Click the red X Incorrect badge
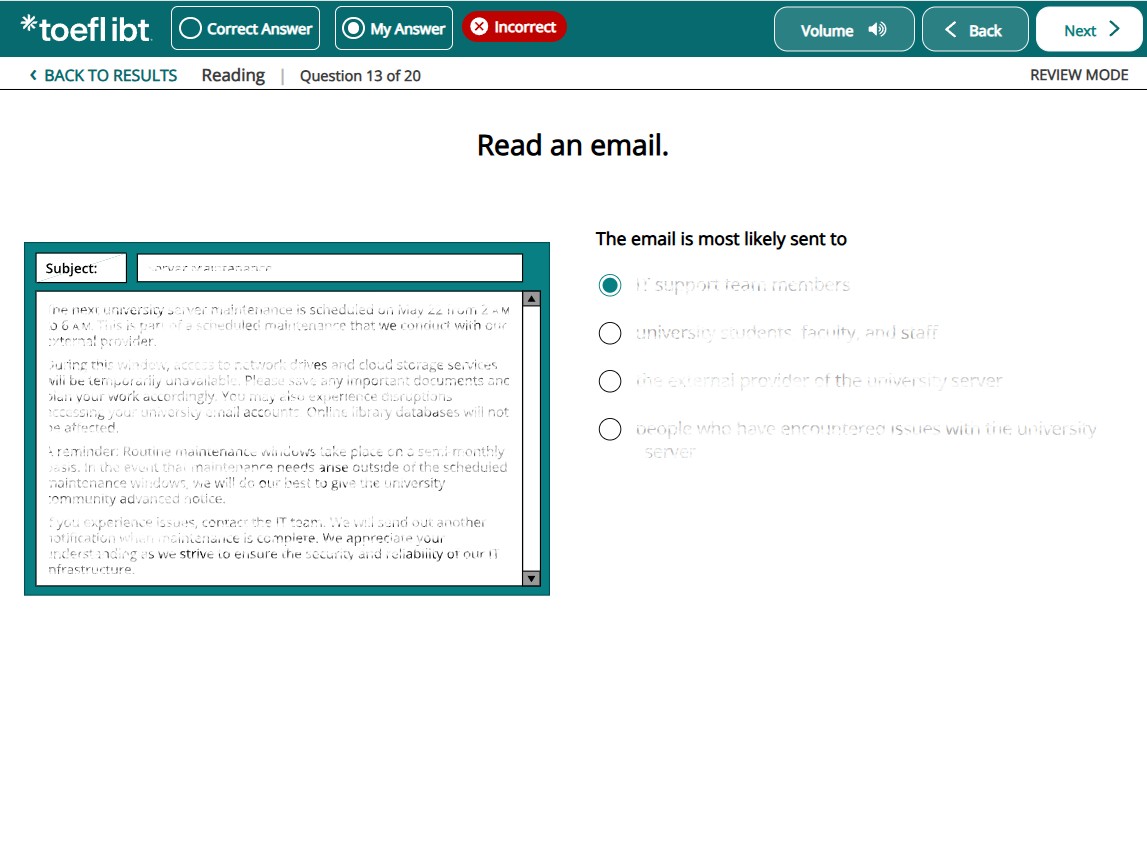The width and height of the screenshot is (1147, 859). coord(514,27)
